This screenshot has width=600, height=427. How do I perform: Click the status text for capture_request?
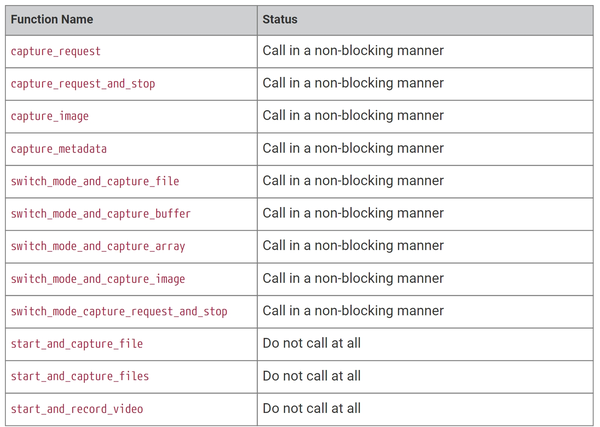[x=353, y=51]
